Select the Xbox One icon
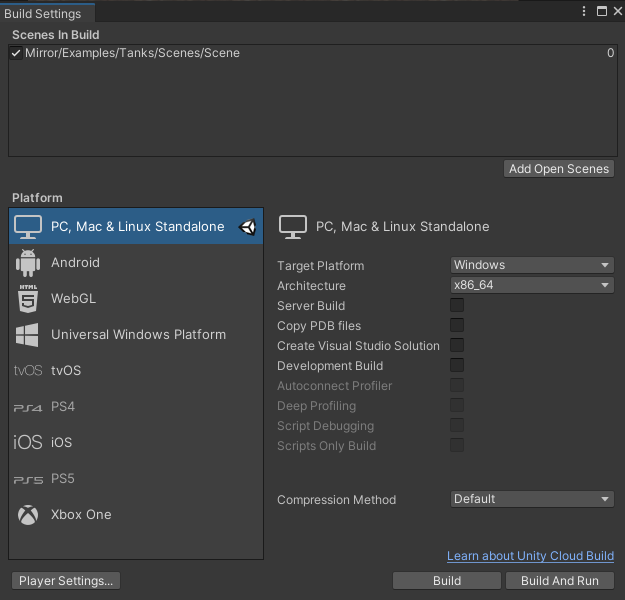625x600 pixels. pos(28,515)
